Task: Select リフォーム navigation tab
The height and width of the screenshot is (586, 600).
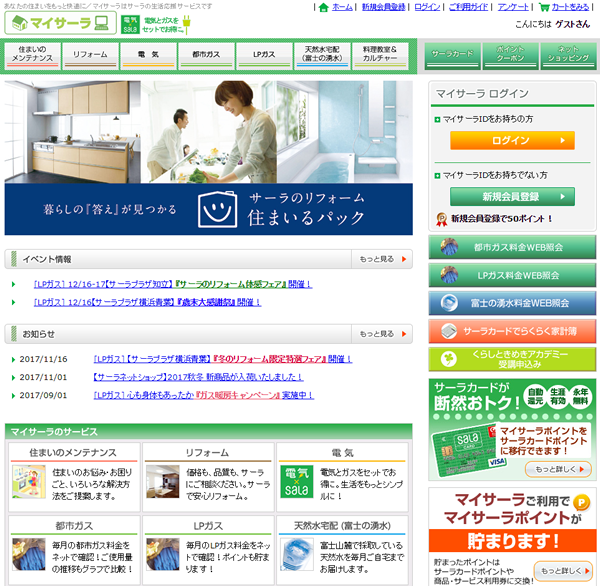Action: tap(90, 56)
